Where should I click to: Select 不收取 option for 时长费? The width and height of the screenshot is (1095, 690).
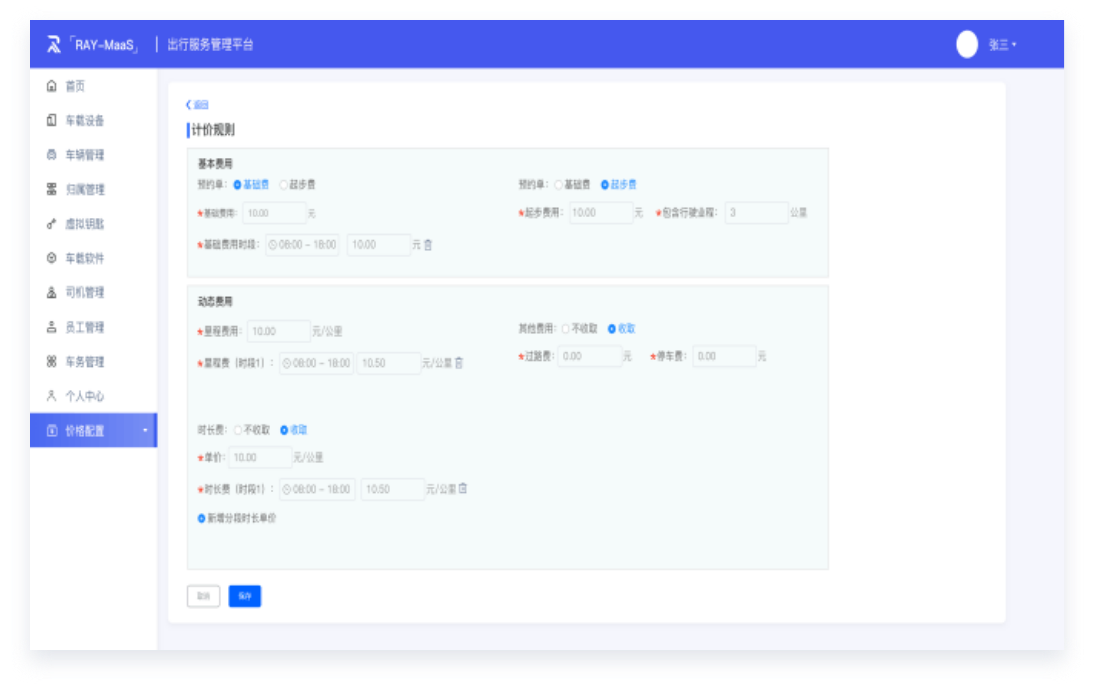(x=238, y=430)
